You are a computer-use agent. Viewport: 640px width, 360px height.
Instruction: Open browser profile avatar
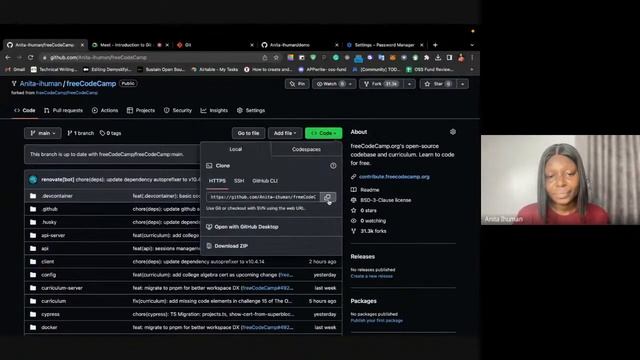pyautogui.click(x=461, y=58)
